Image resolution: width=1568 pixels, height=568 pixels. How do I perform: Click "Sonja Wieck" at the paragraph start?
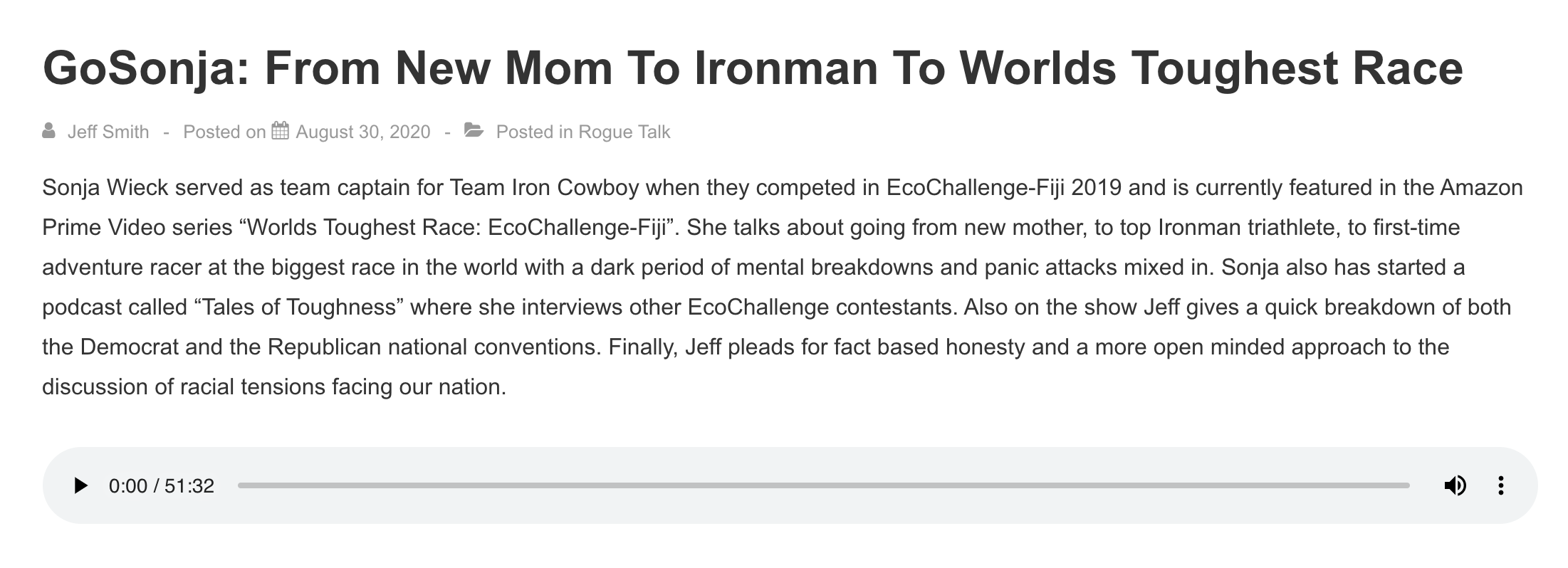[105, 188]
